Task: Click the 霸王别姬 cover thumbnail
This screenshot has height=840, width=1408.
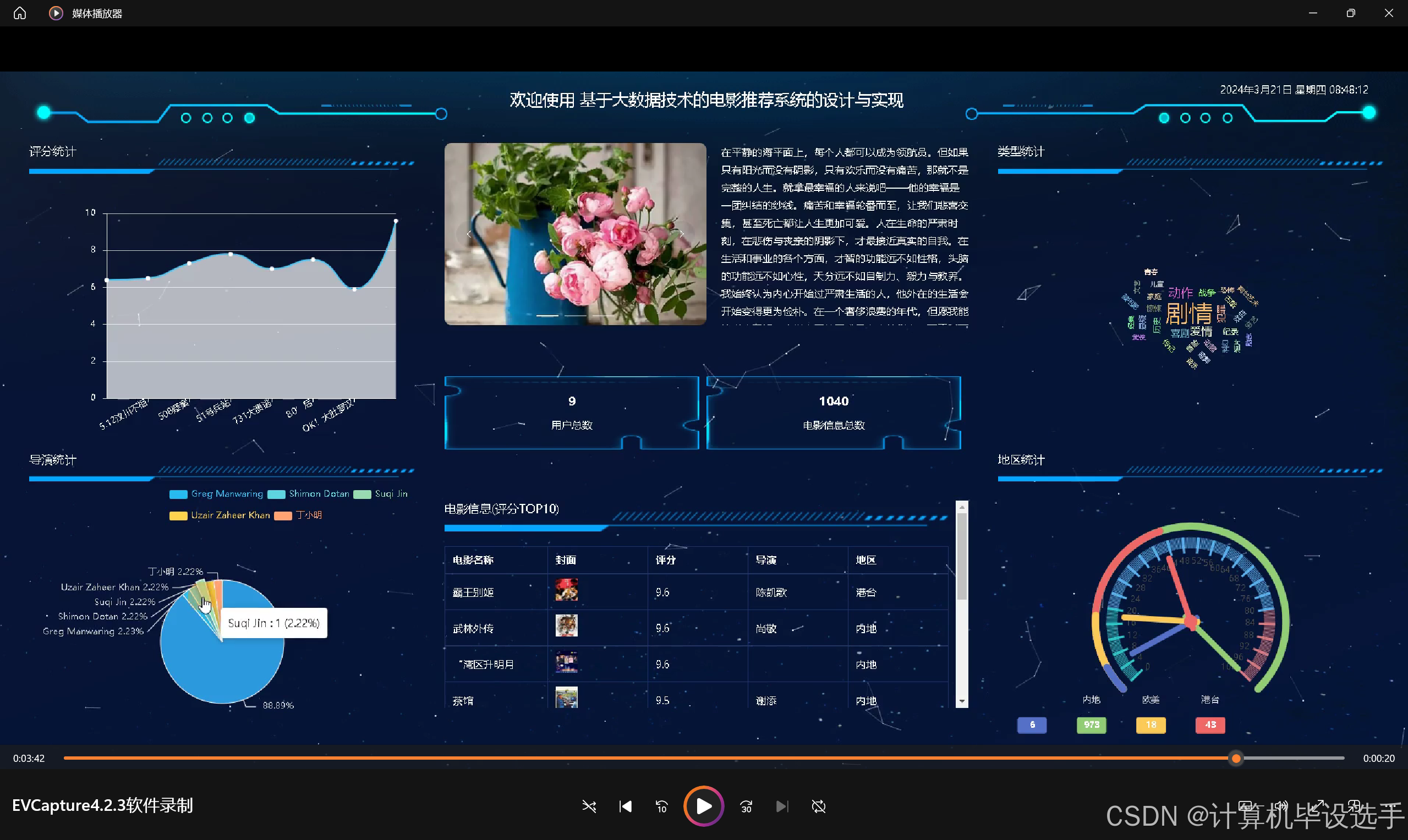Action: click(566, 590)
